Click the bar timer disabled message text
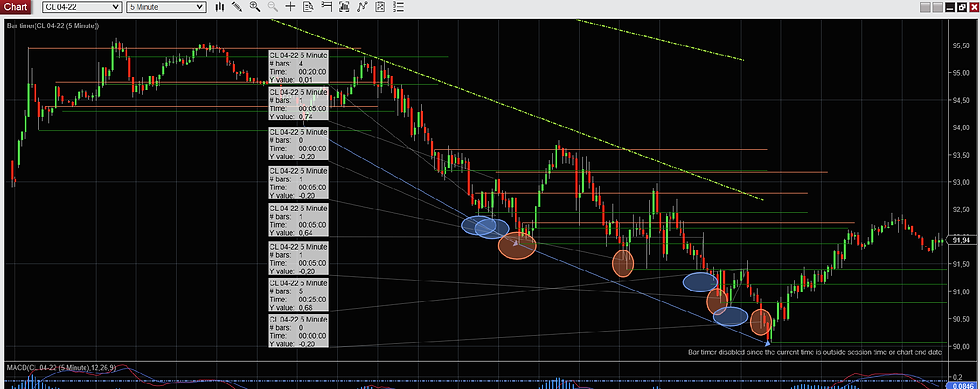 [815, 352]
